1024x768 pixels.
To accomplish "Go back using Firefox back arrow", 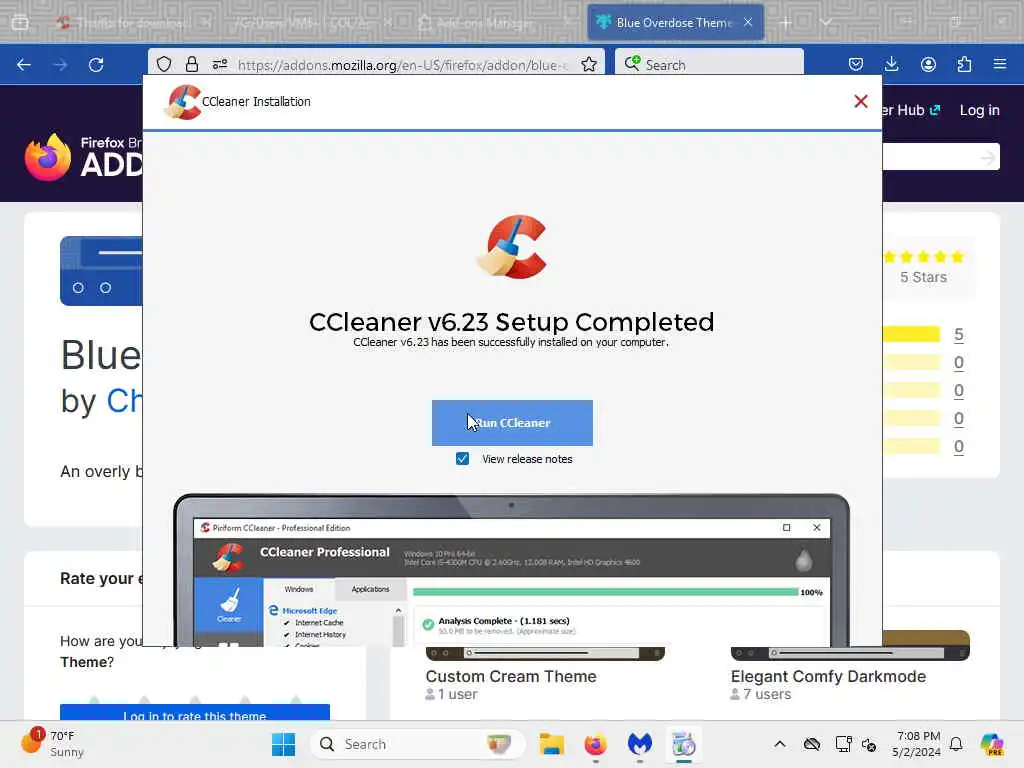I will pos(24,65).
